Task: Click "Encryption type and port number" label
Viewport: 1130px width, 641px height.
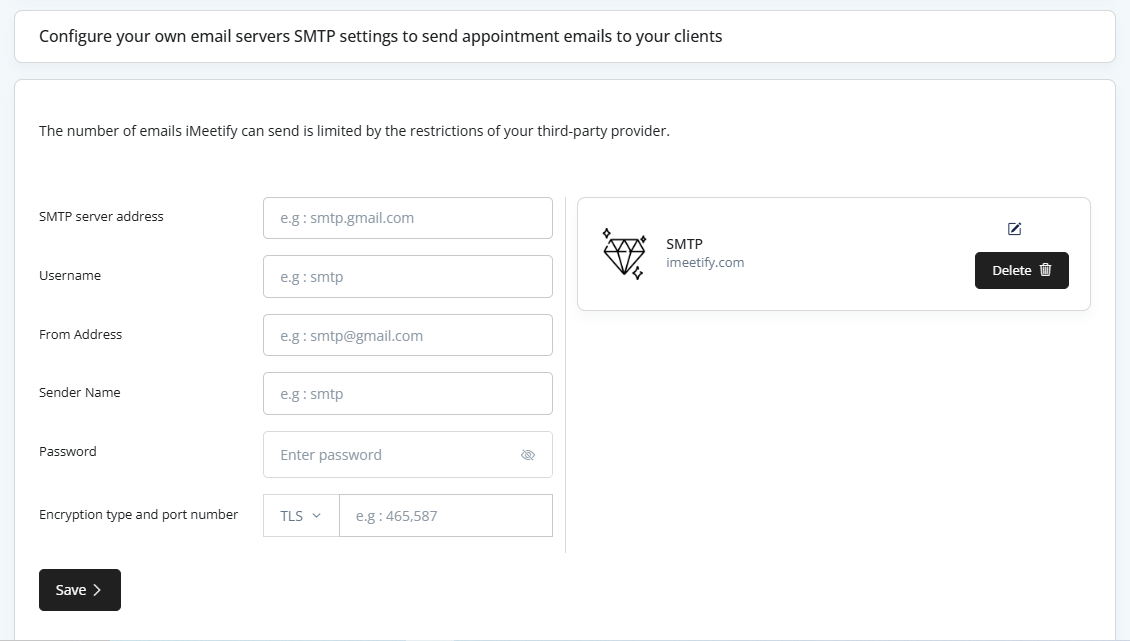Action: tap(138, 515)
